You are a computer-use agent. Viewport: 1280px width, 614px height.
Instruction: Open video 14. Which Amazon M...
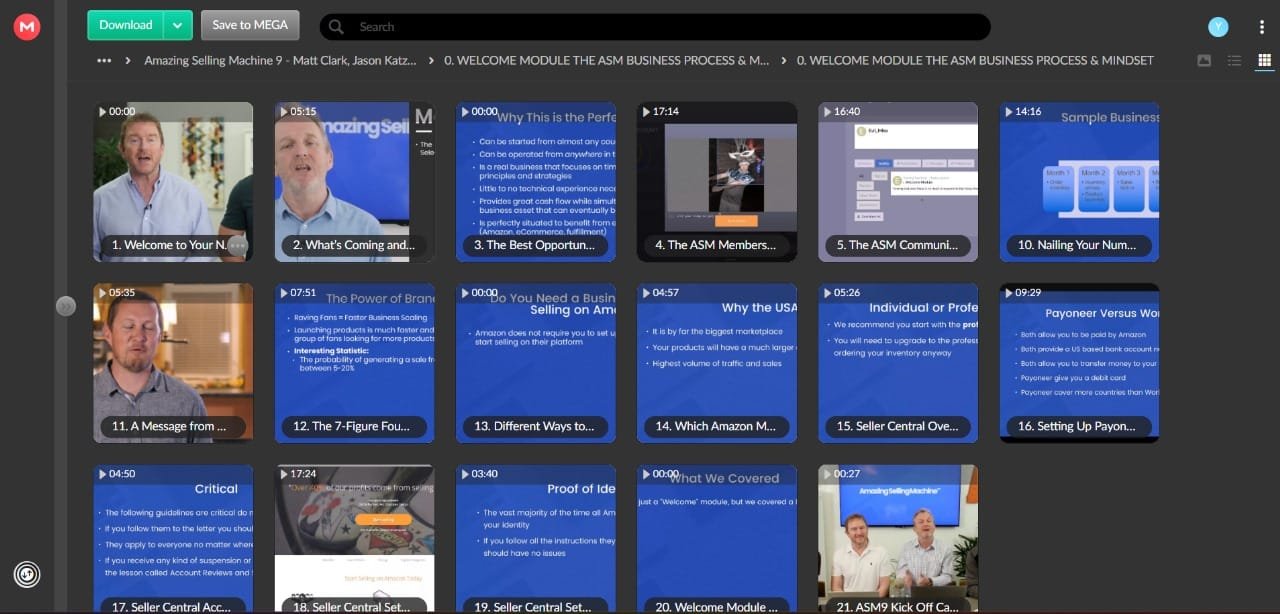(x=717, y=363)
